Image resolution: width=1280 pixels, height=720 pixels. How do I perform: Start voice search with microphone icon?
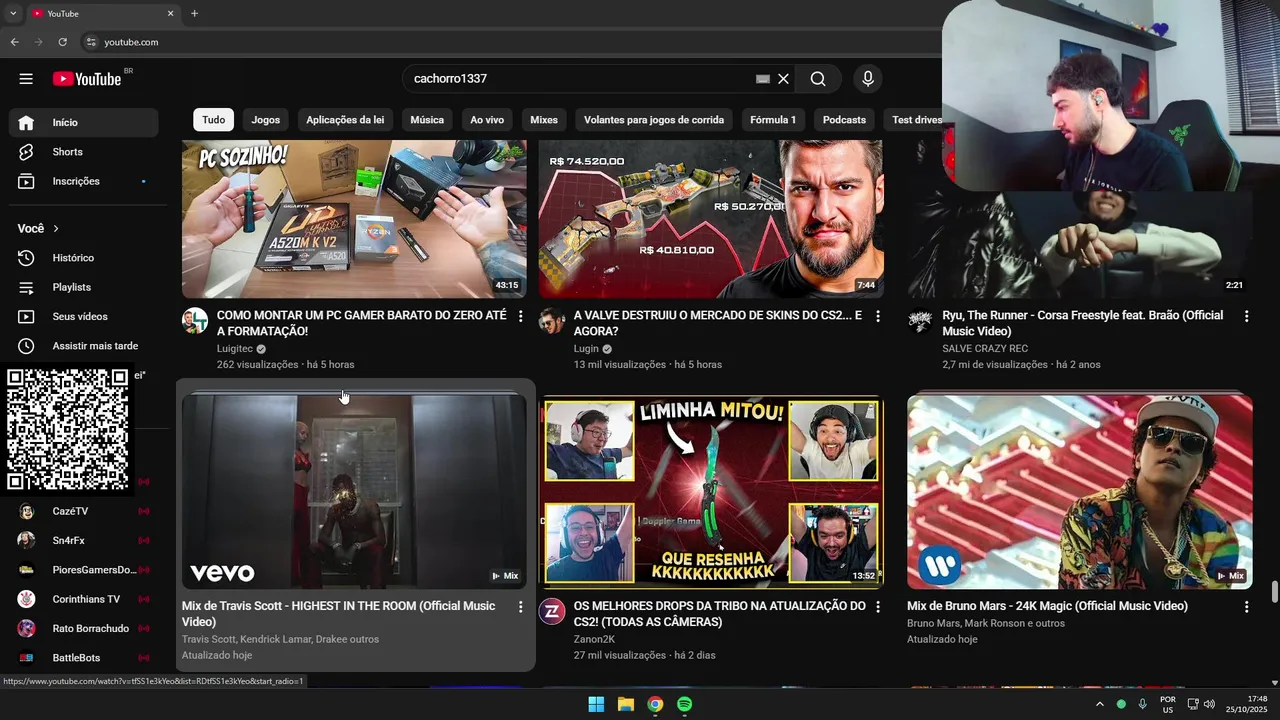pyautogui.click(x=867, y=79)
